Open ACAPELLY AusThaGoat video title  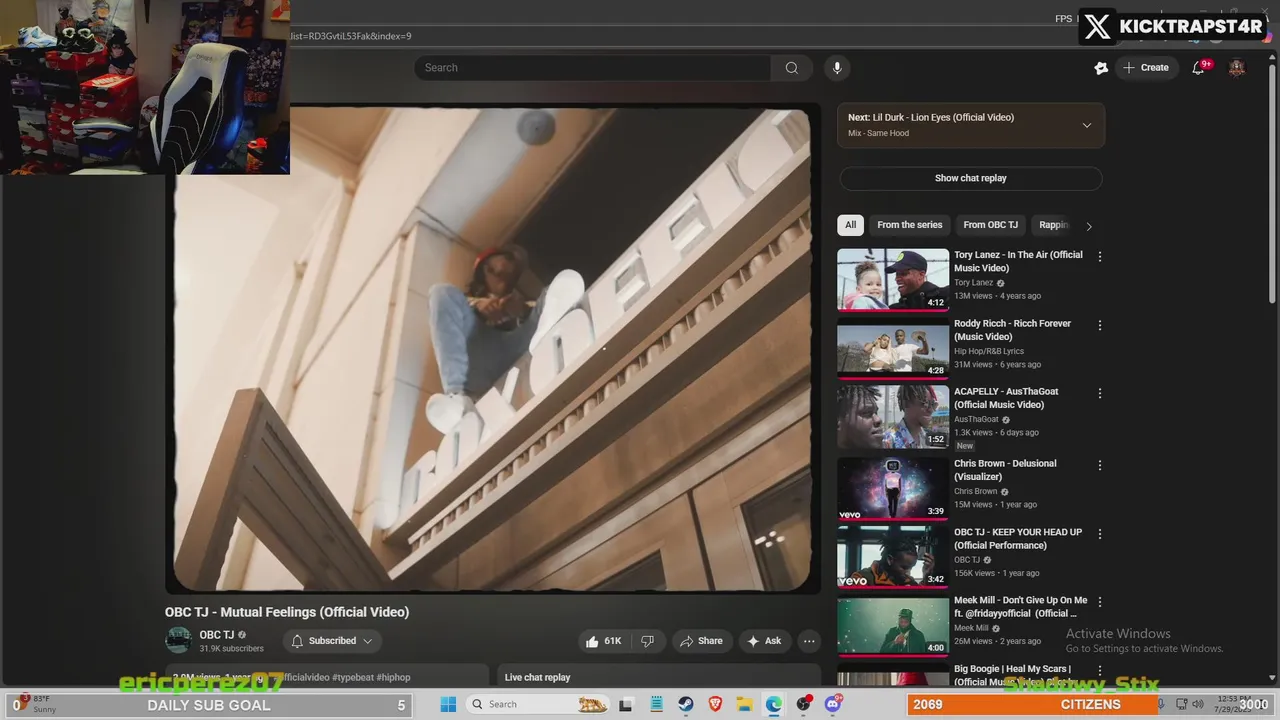tap(1006, 398)
